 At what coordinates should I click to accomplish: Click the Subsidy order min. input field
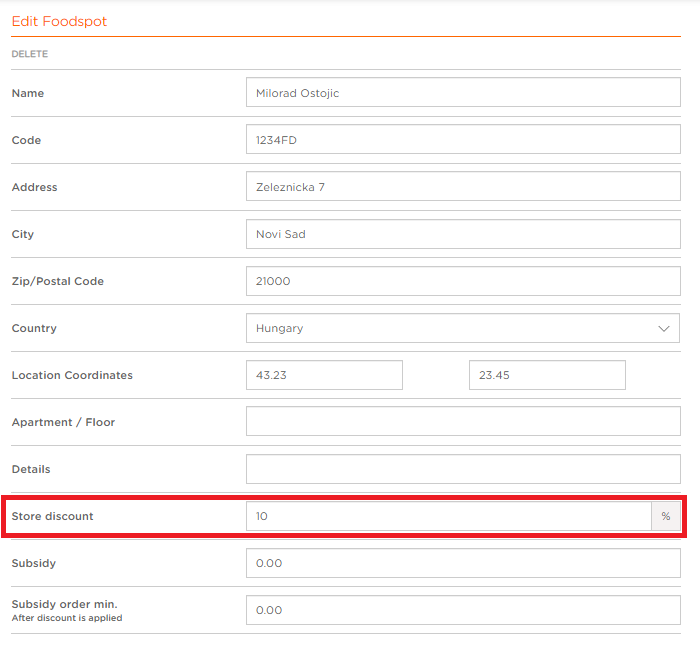463,610
